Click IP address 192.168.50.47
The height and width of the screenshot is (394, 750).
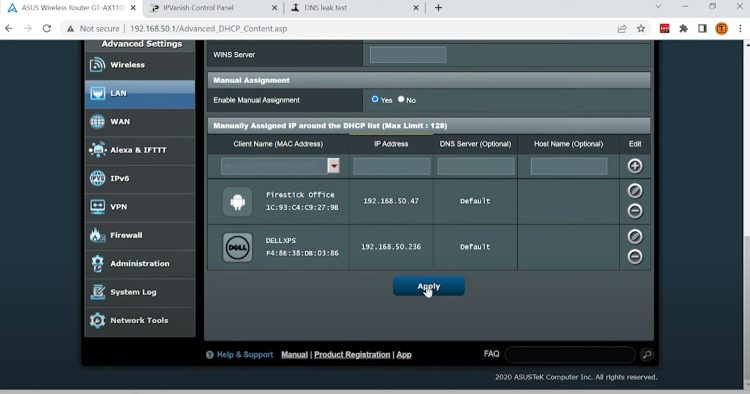(x=391, y=201)
